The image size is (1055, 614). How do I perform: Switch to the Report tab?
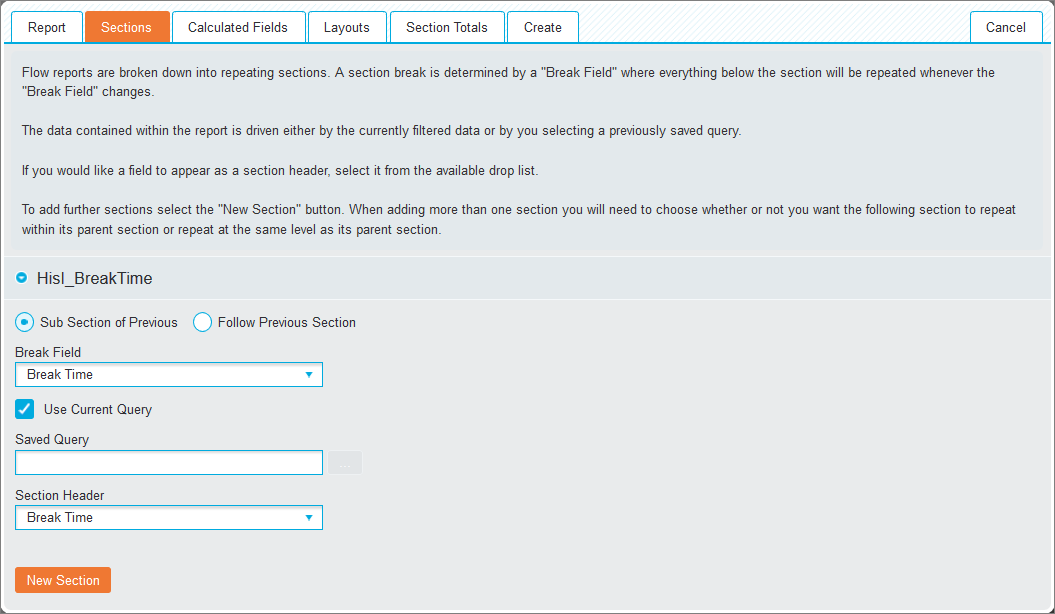point(46,28)
